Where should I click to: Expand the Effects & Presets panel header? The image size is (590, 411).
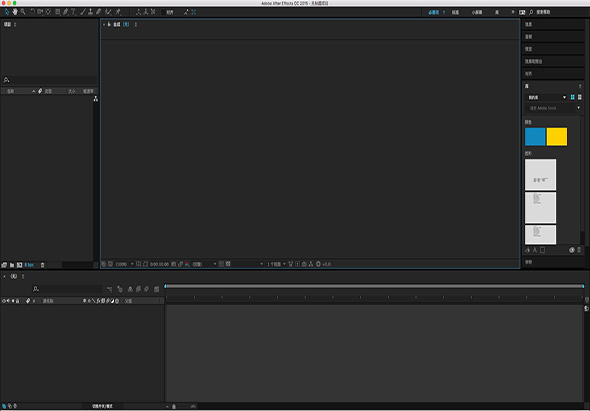tap(553, 61)
